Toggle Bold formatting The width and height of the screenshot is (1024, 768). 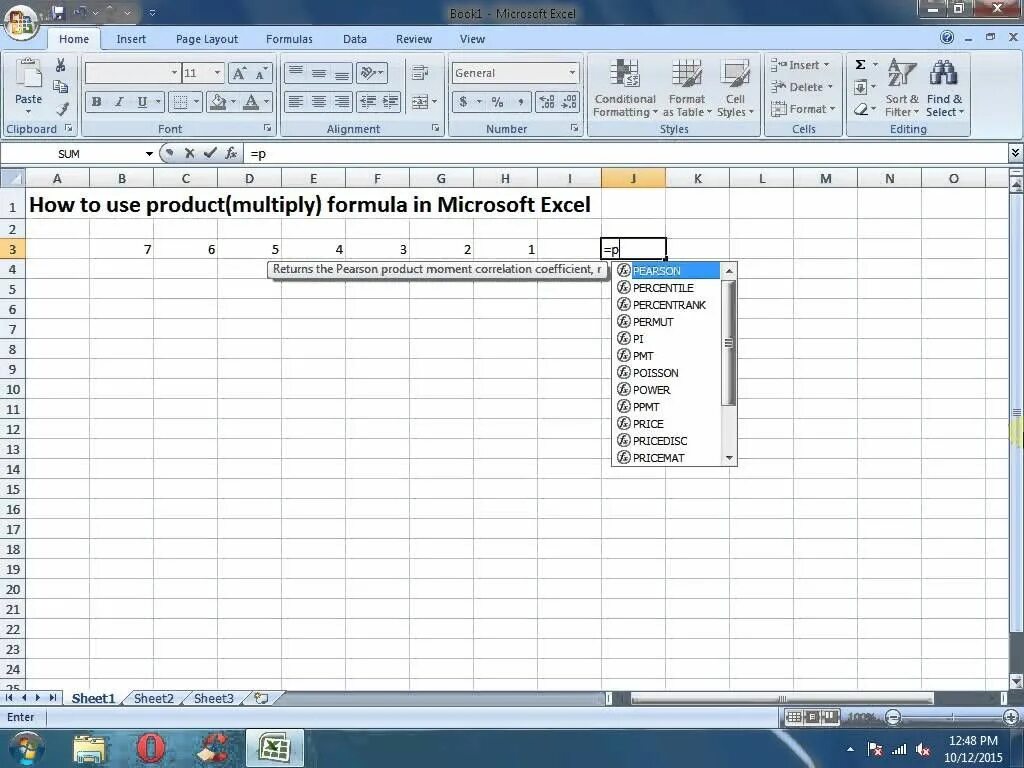coord(97,102)
